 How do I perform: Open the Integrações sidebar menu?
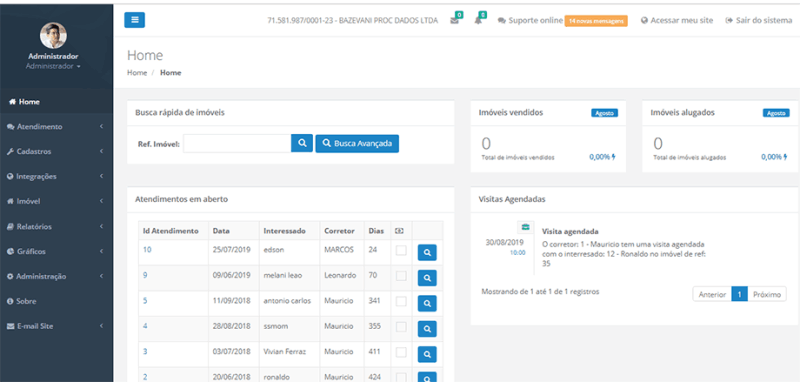tap(56, 176)
